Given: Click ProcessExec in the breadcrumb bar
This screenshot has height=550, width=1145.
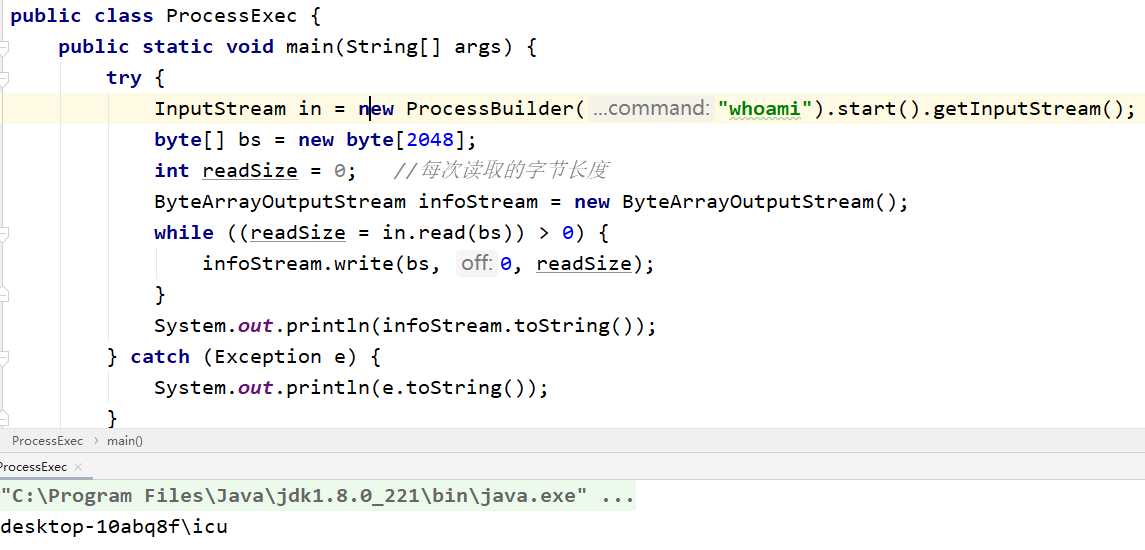Looking at the screenshot, I should click(x=47, y=440).
